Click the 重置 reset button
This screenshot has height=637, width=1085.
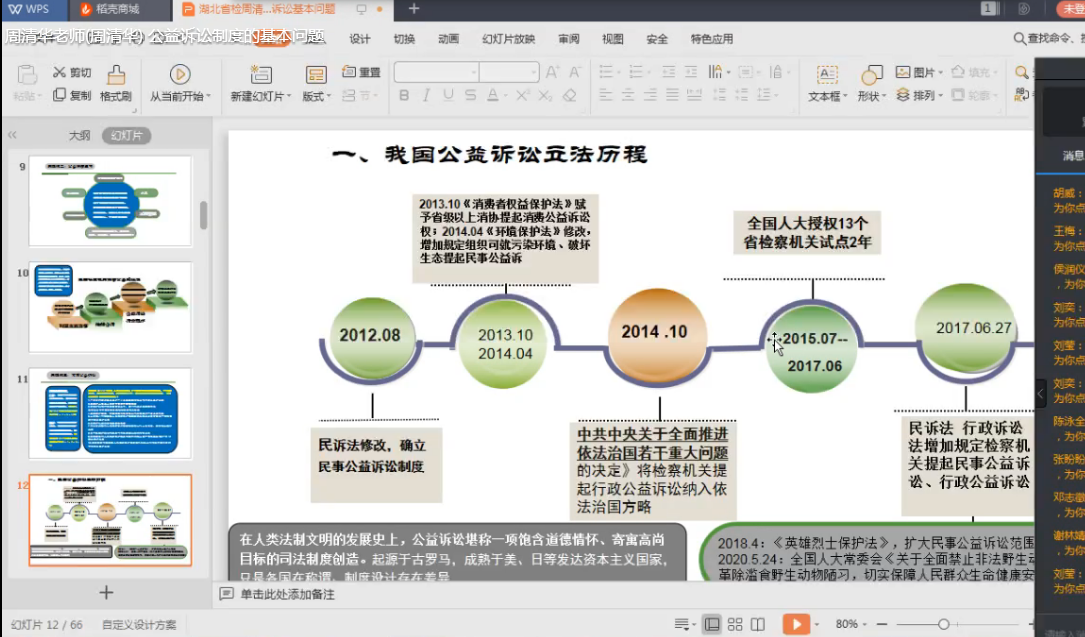click(361, 72)
